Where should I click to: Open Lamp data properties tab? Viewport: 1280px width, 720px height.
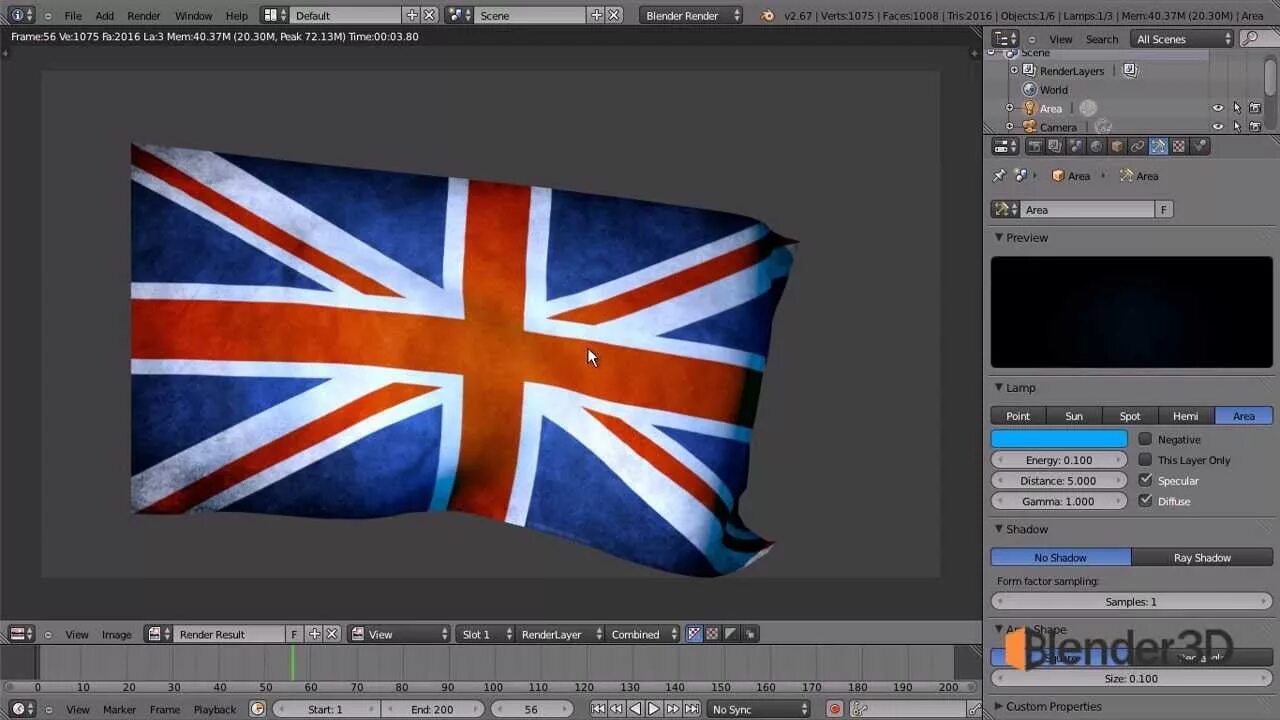pyautogui.click(x=1158, y=146)
